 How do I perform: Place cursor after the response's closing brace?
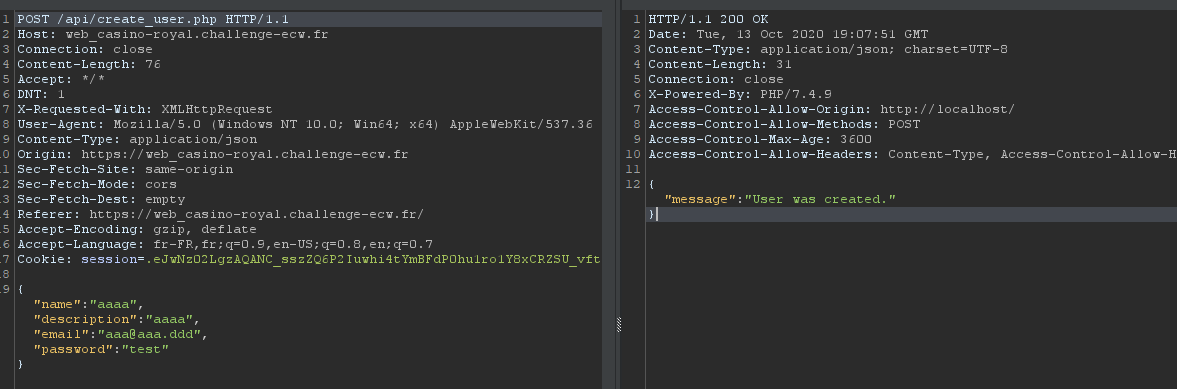(657, 215)
